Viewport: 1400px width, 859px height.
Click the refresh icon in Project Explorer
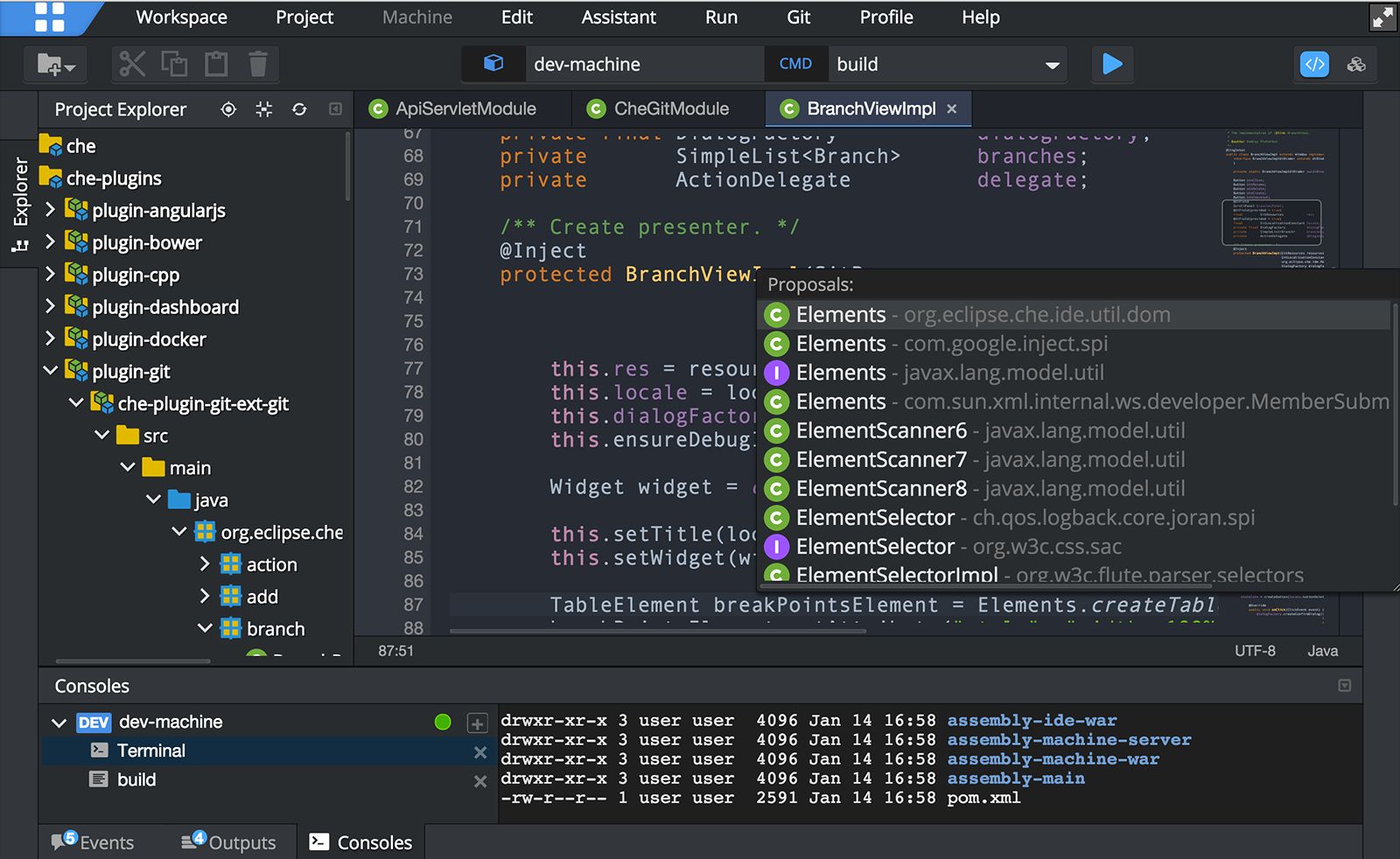click(299, 109)
